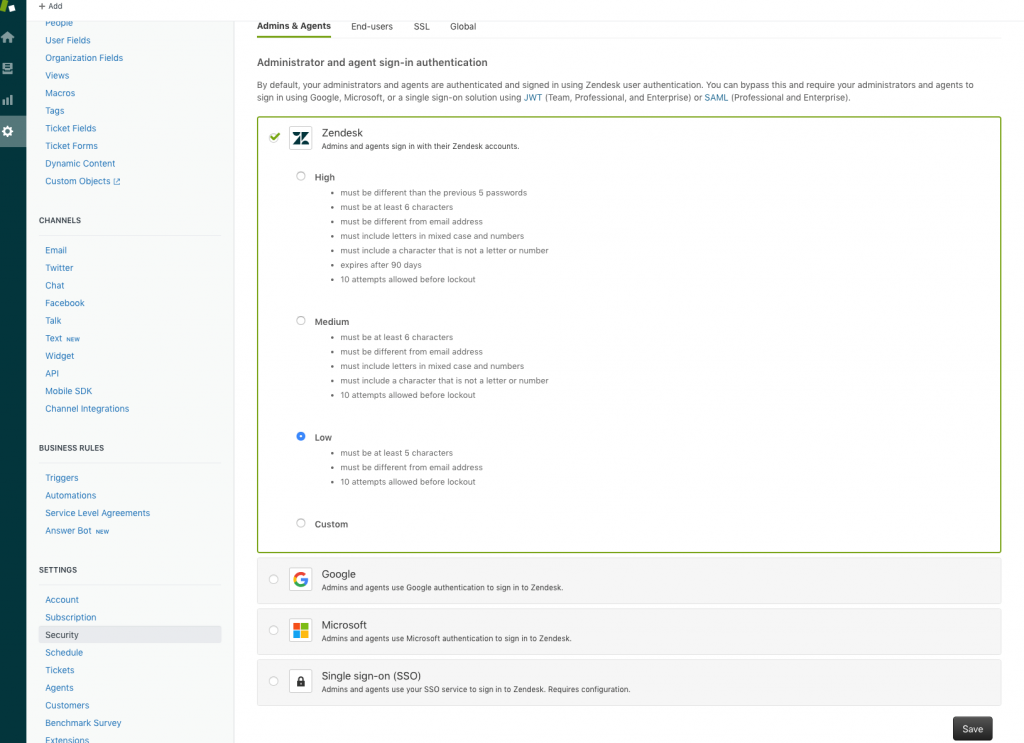
Task: Open Automations business rules
Action: [x=71, y=496]
